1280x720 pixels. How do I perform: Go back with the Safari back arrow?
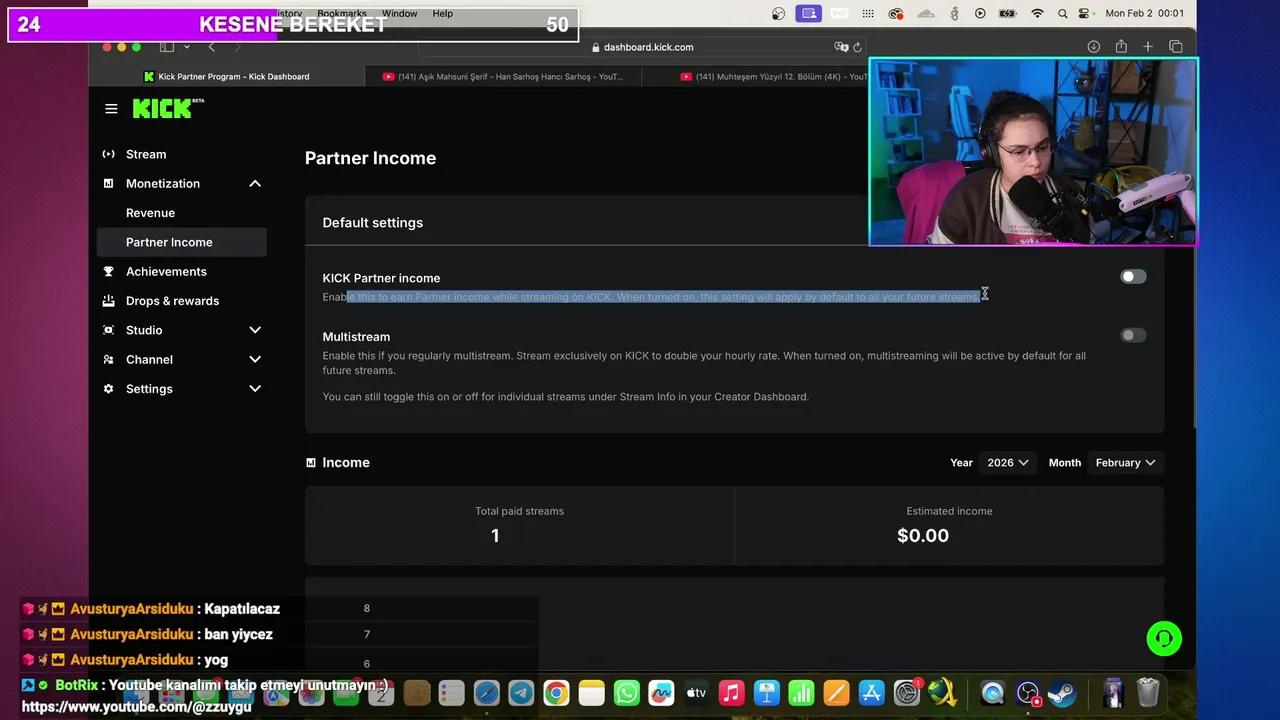click(x=211, y=47)
